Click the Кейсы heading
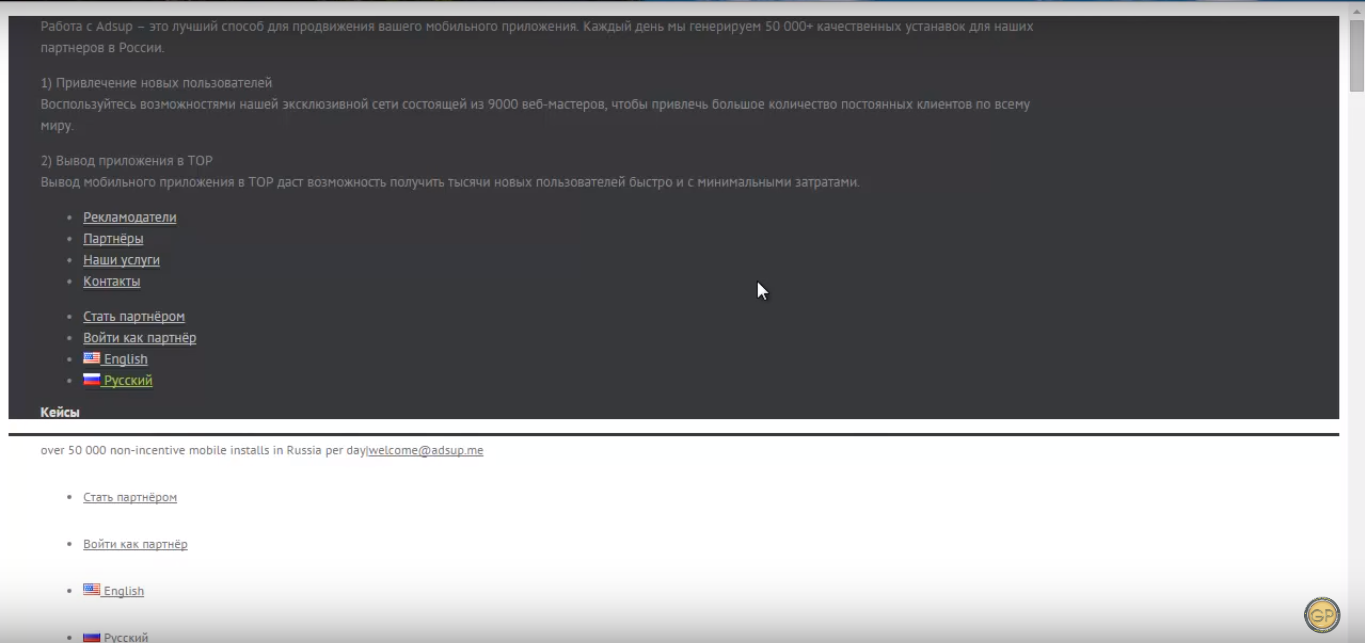 click(60, 412)
